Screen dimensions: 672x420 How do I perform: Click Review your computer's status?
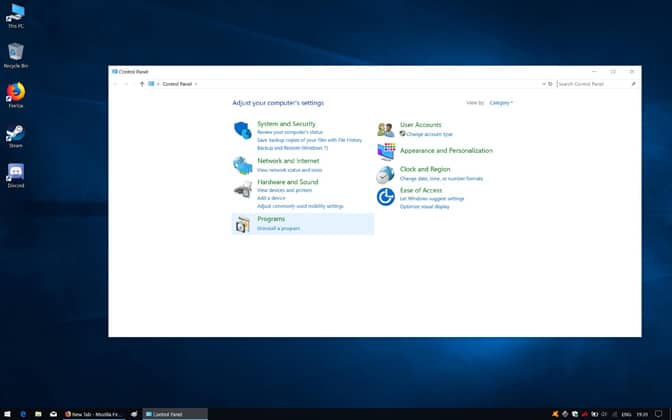(x=290, y=132)
